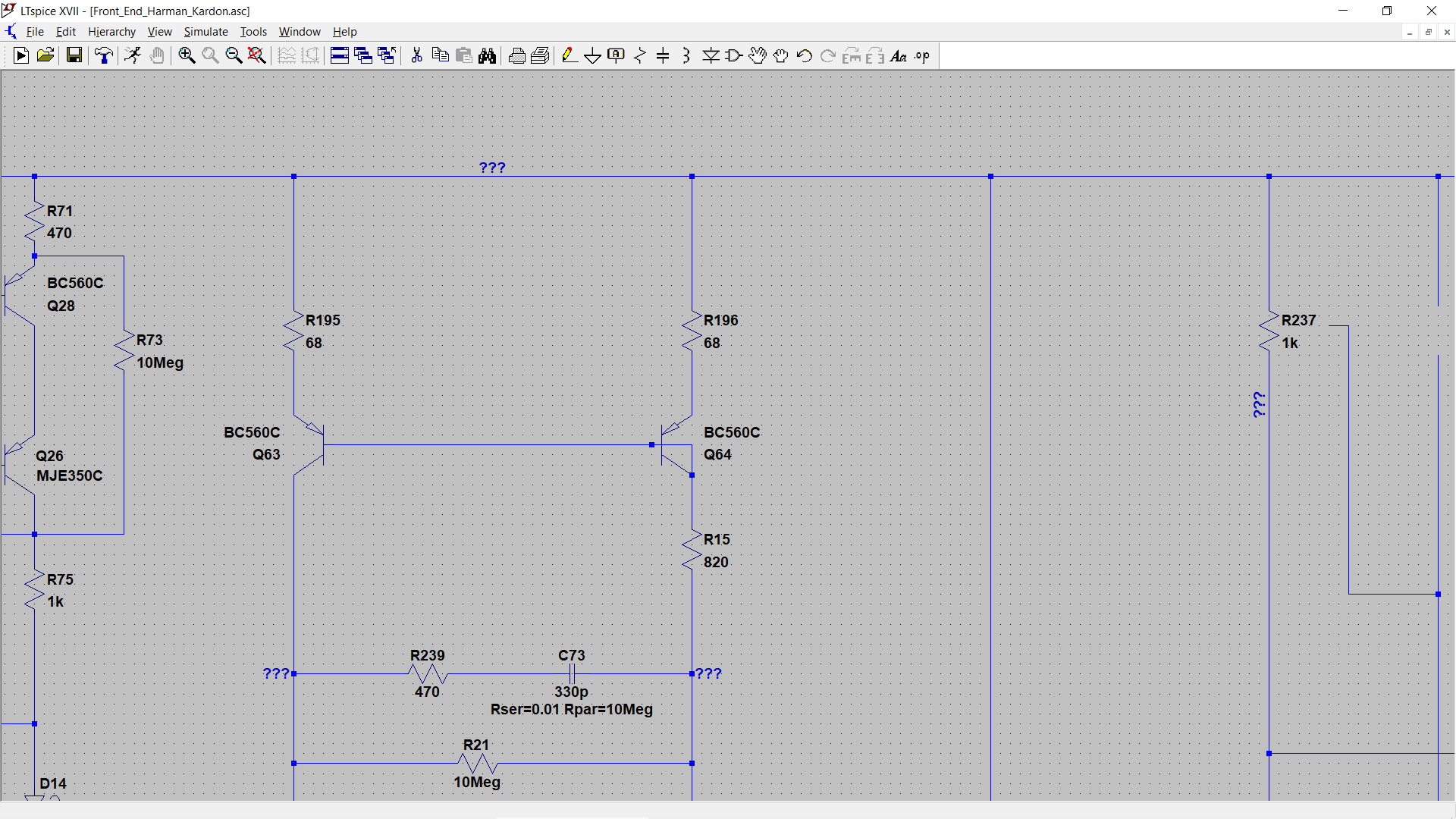This screenshot has height=819, width=1456.
Task: Click the R15 resistor label
Action: pos(717,539)
